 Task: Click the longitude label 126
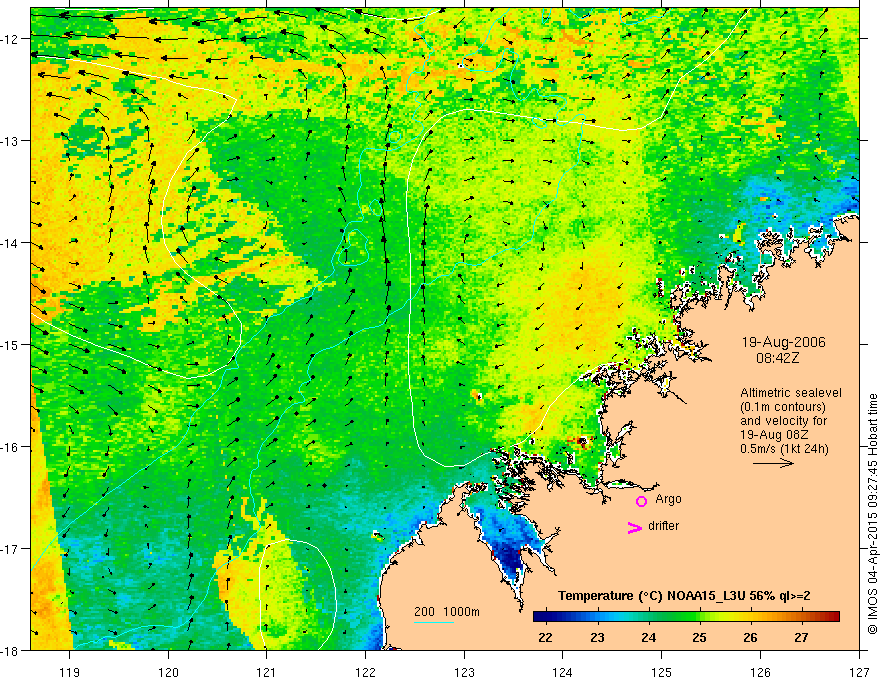(760, 672)
